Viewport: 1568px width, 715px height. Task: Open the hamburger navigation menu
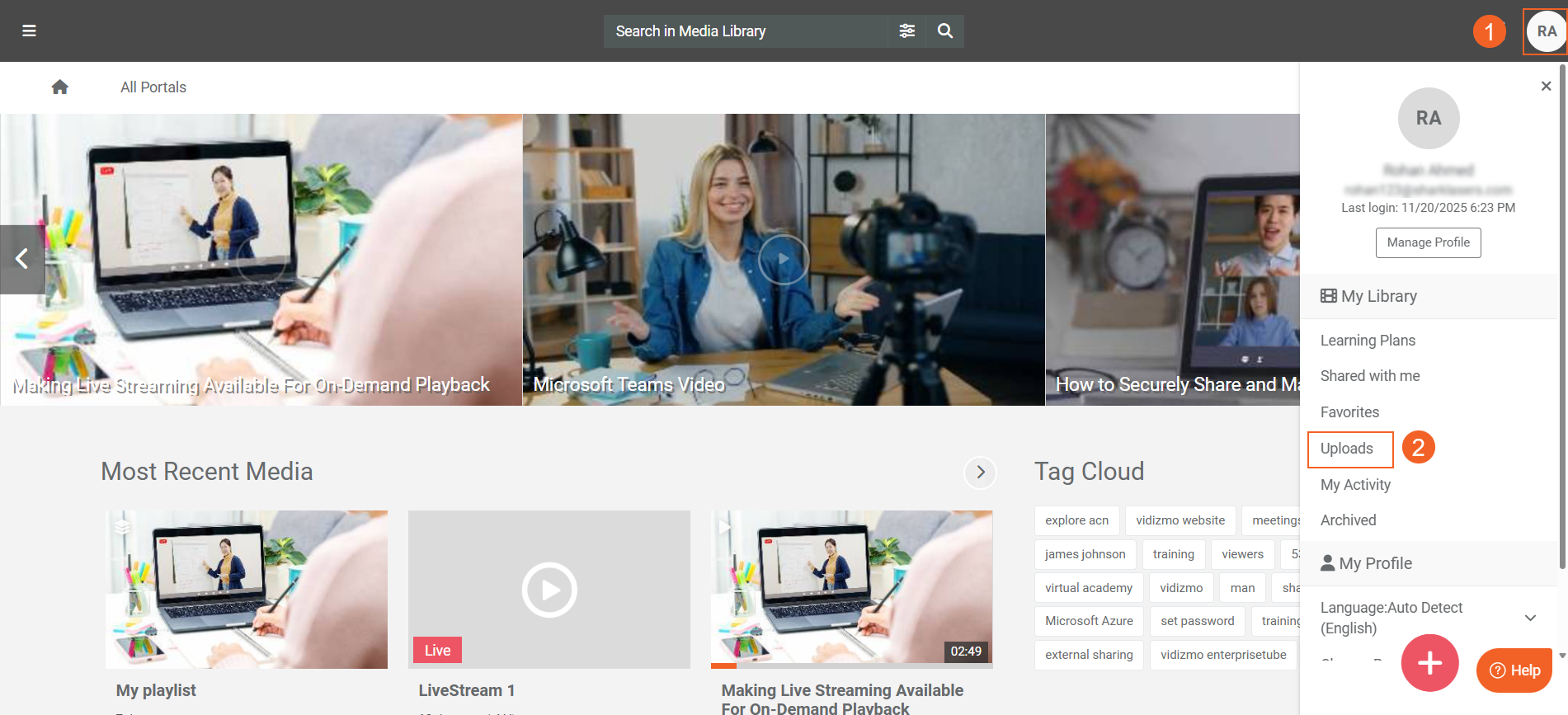coord(29,31)
